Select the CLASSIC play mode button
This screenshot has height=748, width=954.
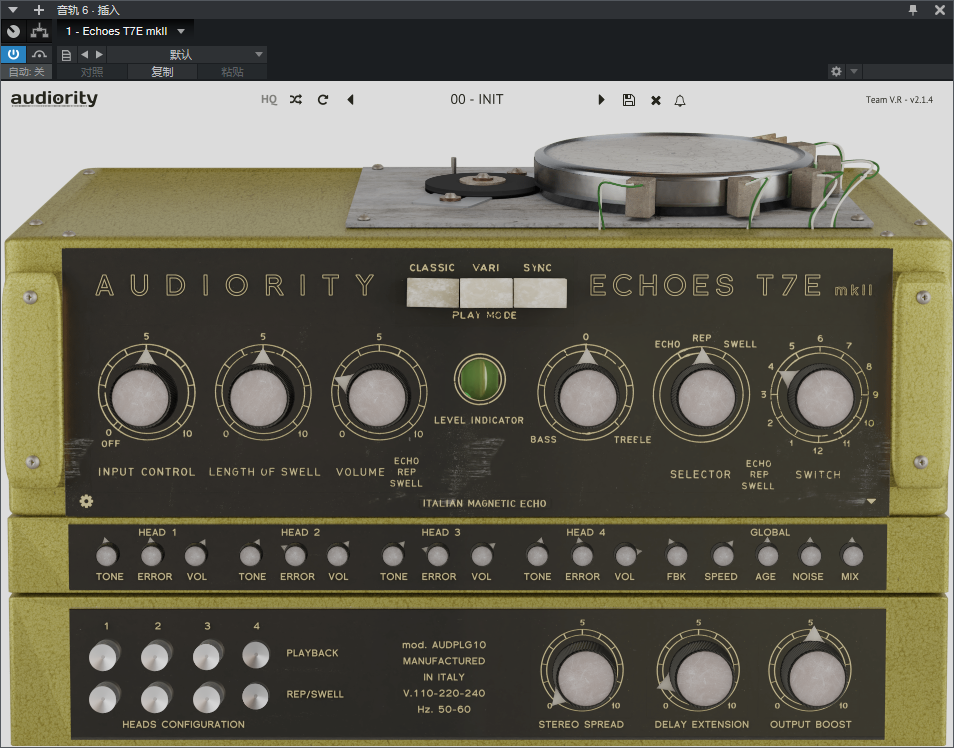pos(433,293)
